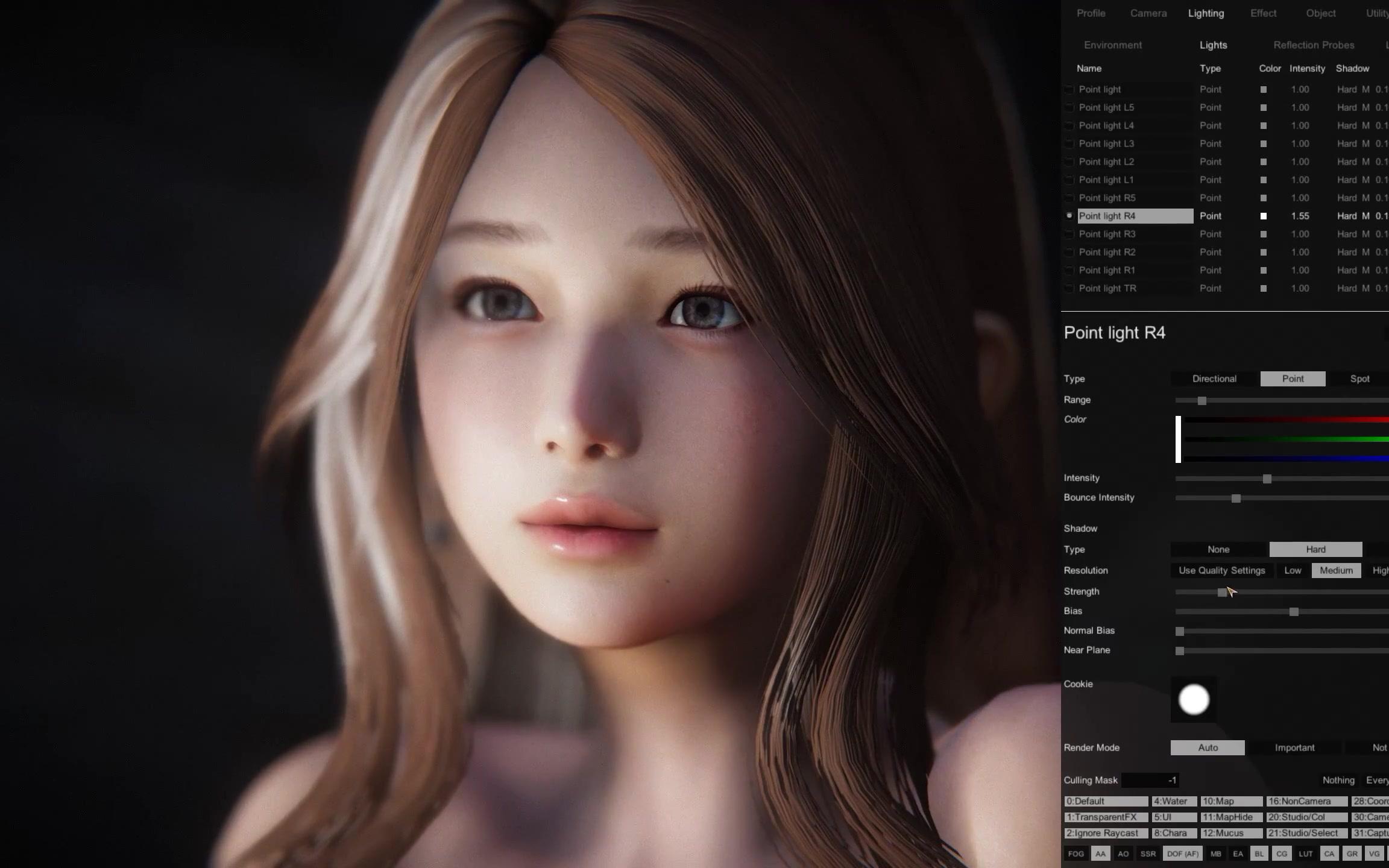
Task: Toggle the SSR effect button
Action: [1148, 854]
